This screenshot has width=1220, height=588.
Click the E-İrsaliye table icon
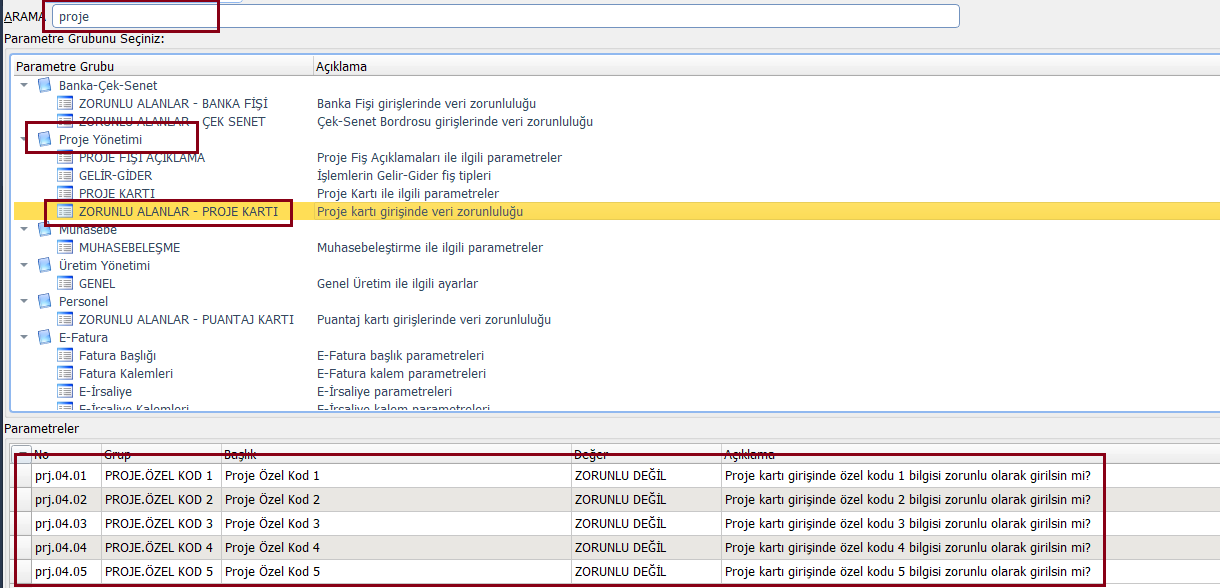65,391
